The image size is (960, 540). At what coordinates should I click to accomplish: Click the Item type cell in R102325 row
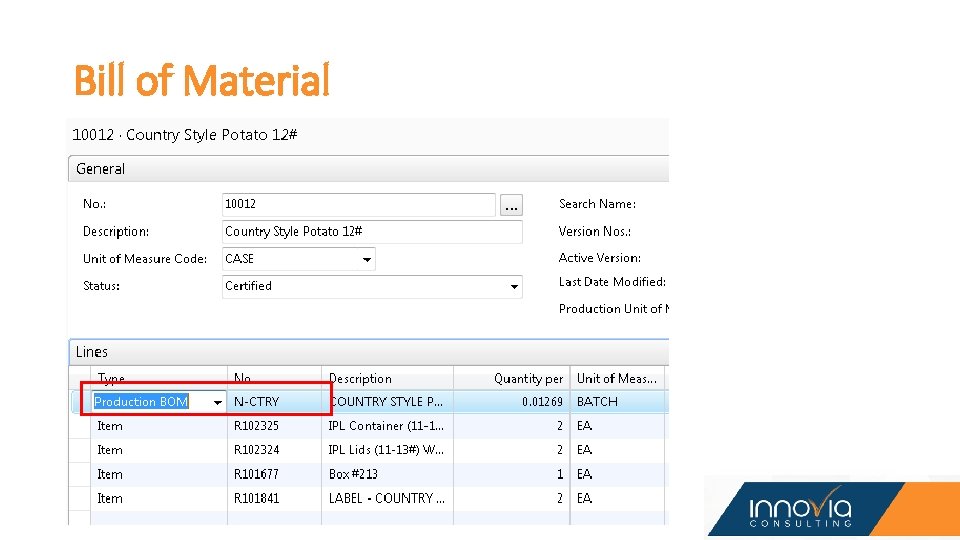click(159, 426)
